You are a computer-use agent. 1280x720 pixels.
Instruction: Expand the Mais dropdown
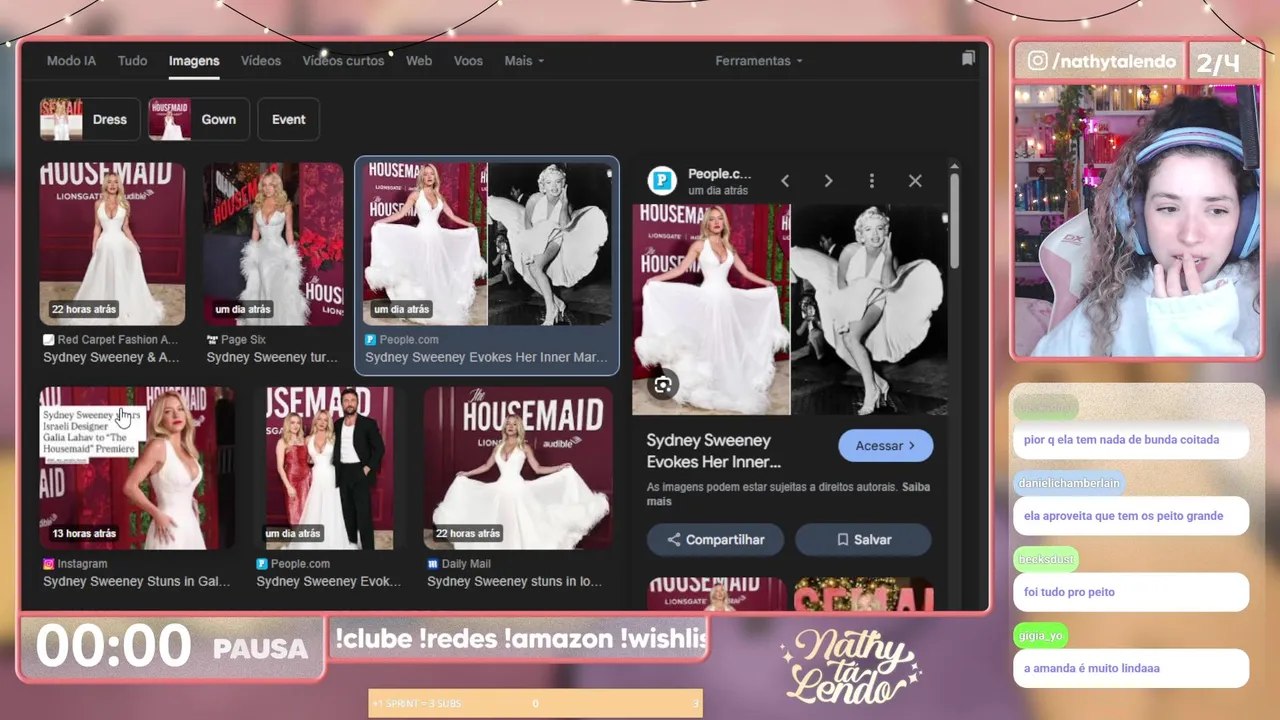point(524,61)
